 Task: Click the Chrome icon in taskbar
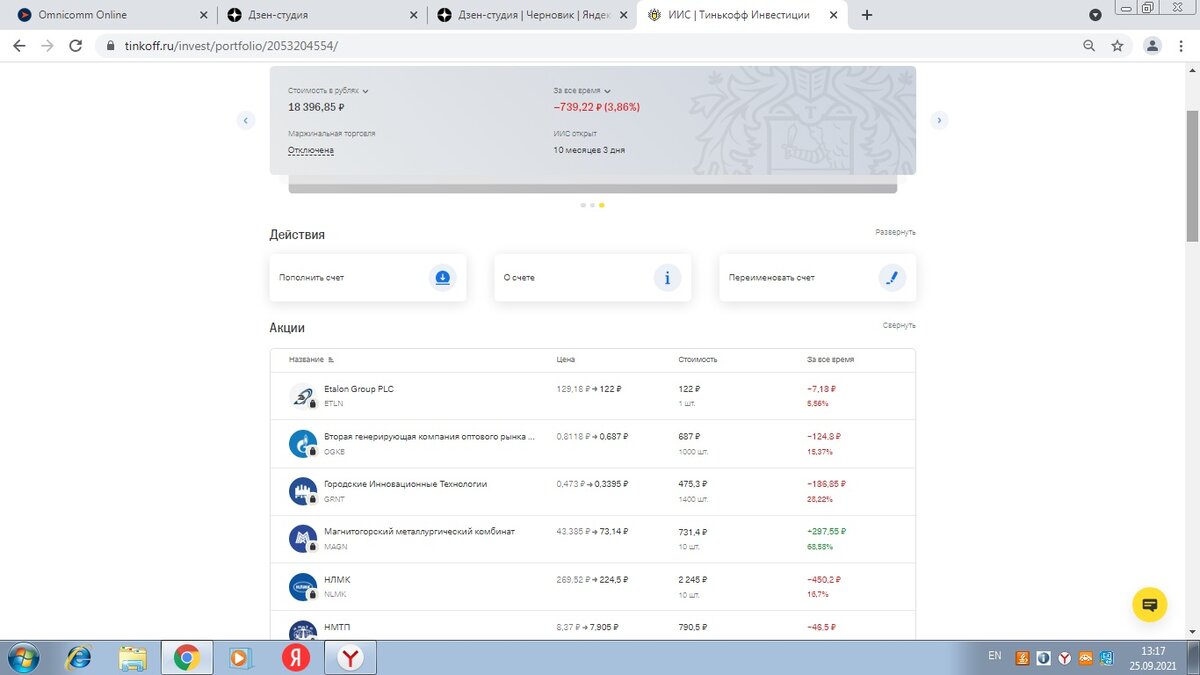[x=186, y=657]
